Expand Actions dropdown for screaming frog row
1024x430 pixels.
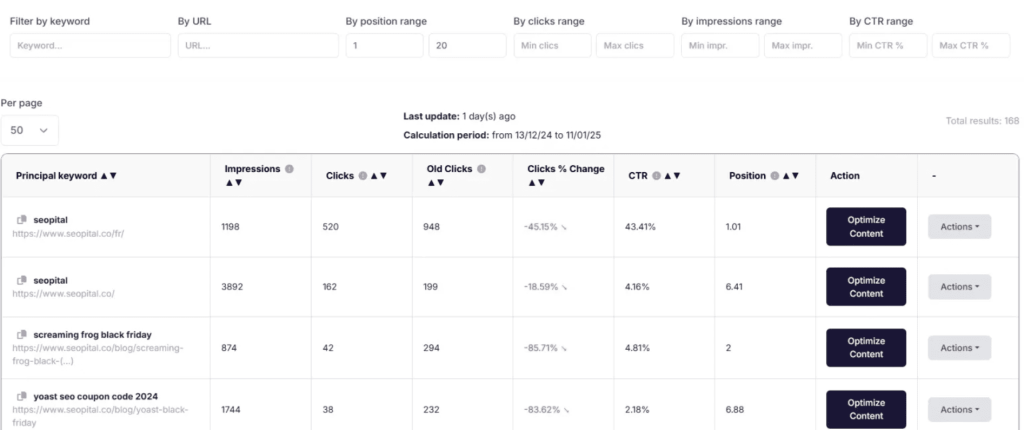959,347
